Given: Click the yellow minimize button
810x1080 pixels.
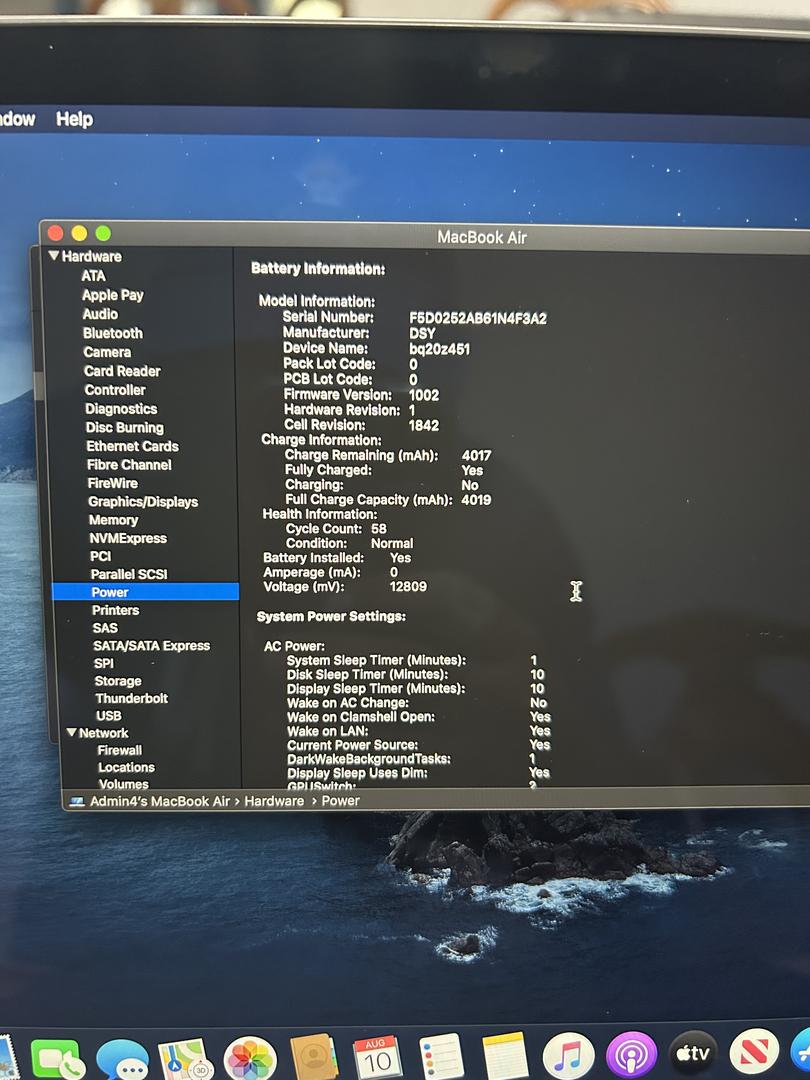Looking at the screenshot, I should (80, 233).
